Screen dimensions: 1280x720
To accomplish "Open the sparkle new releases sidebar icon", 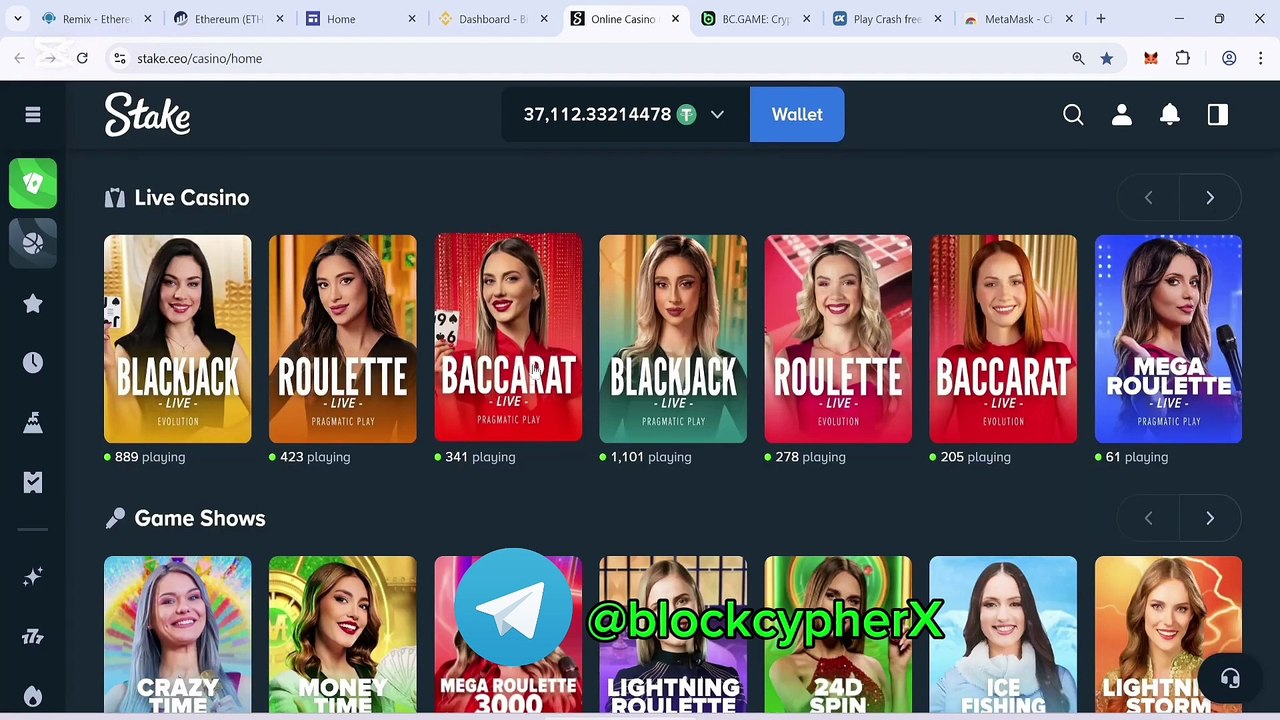I will 33,577.
